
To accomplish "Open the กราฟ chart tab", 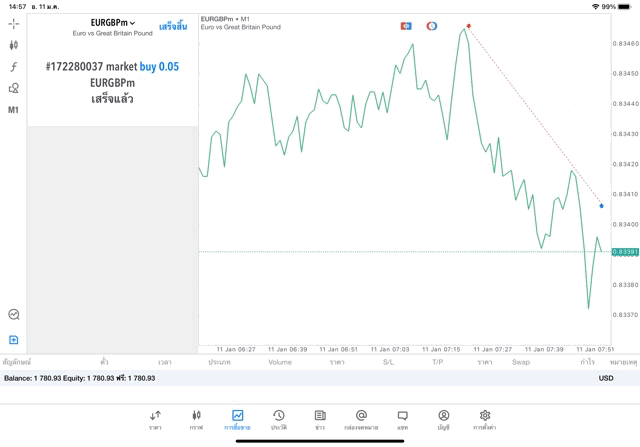I will point(196,419).
